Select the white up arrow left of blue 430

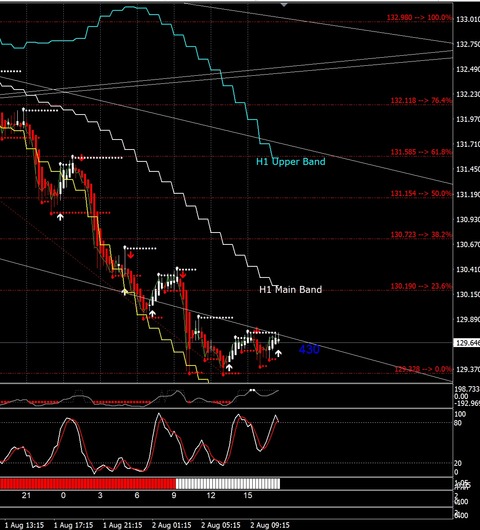tap(278, 354)
